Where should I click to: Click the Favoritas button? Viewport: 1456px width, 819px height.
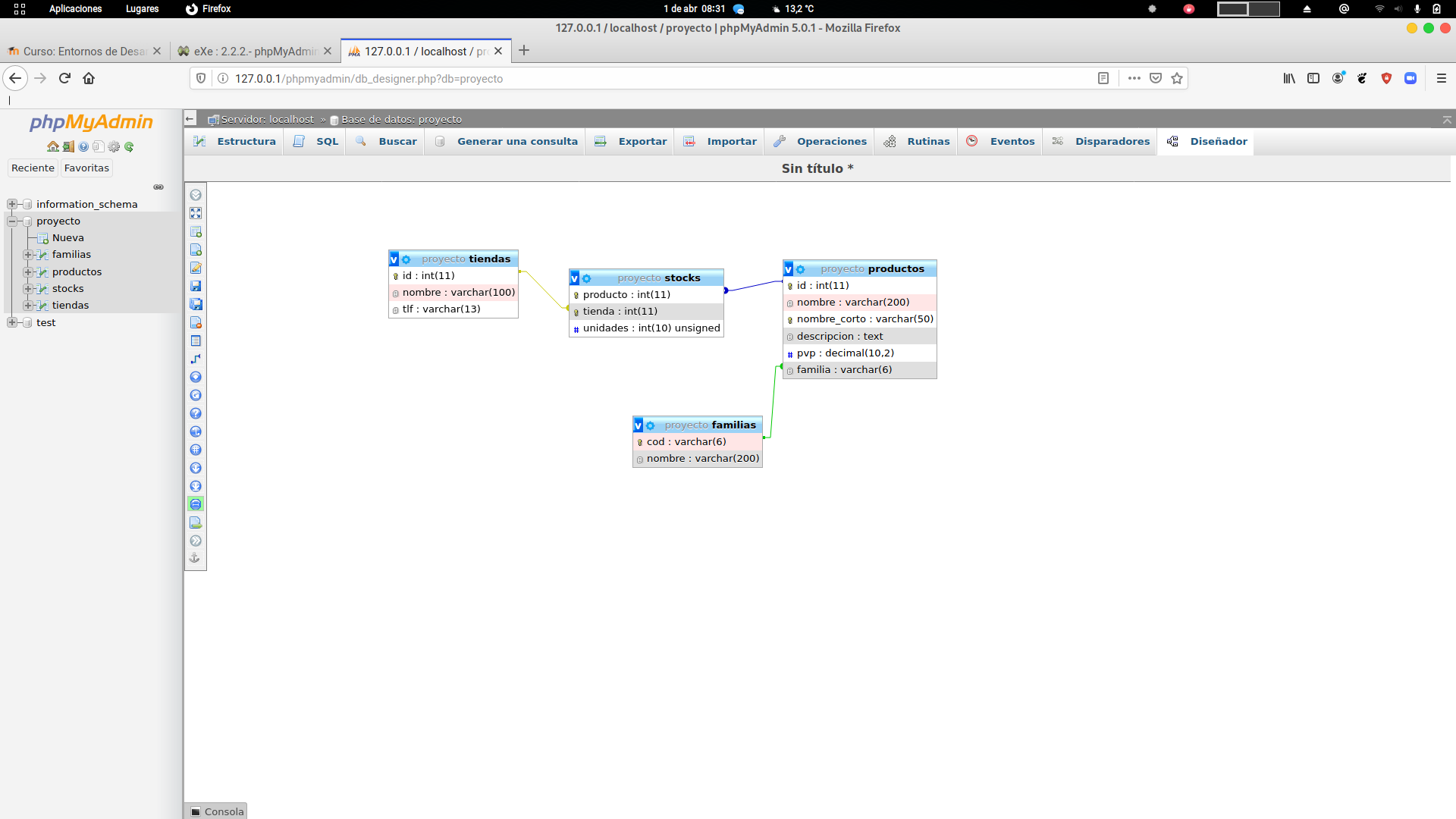pos(86,168)
